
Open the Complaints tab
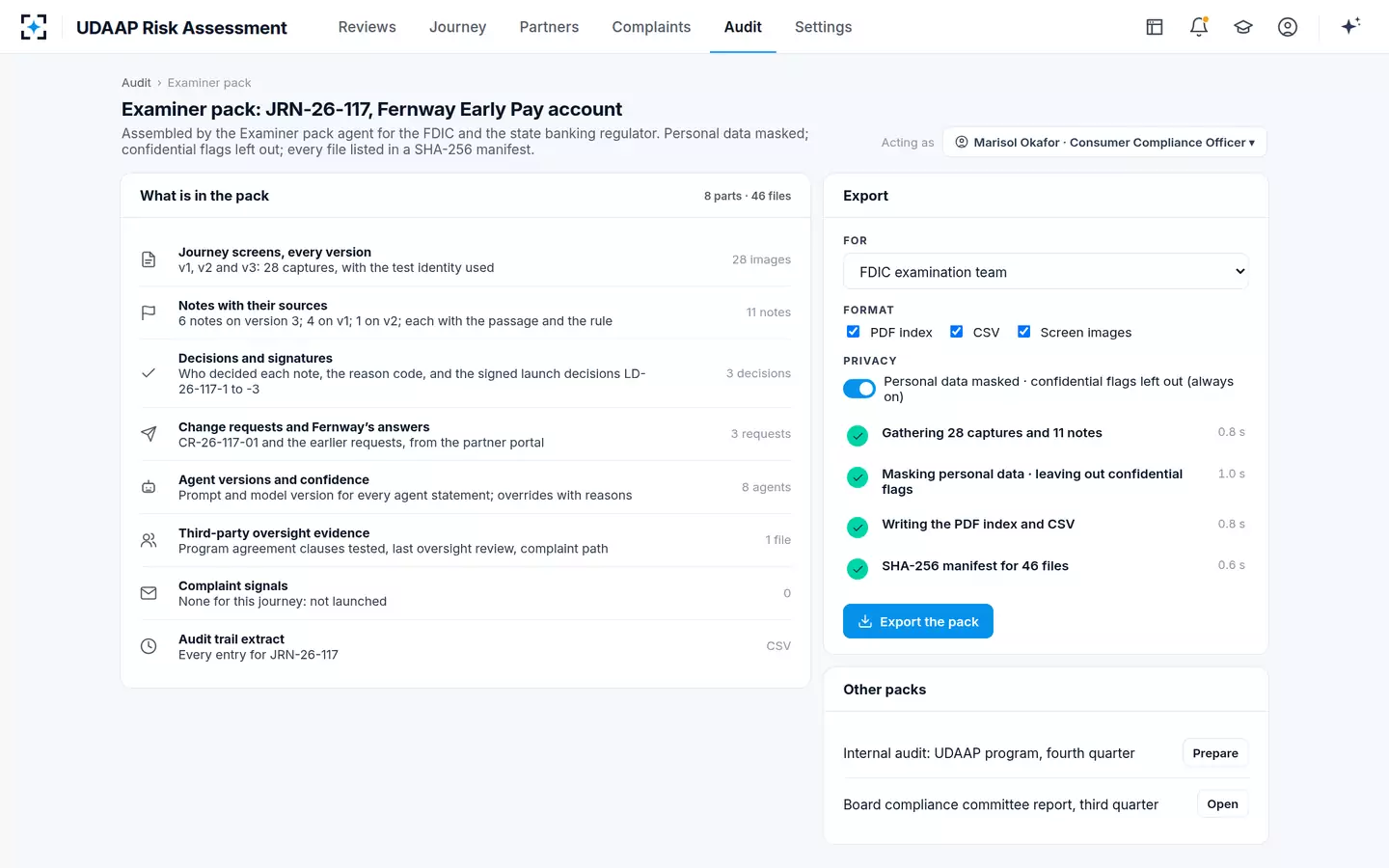click(651, 27)
